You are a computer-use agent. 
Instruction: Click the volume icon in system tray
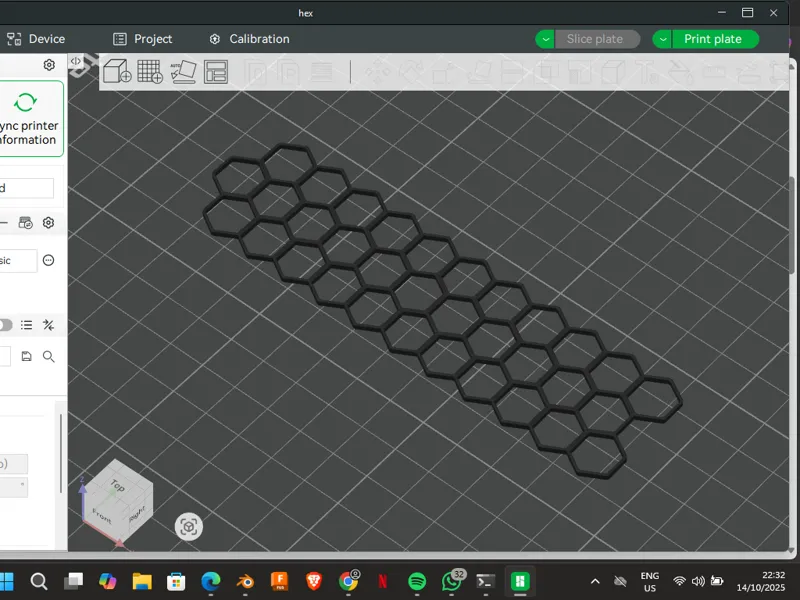(698, 581)
